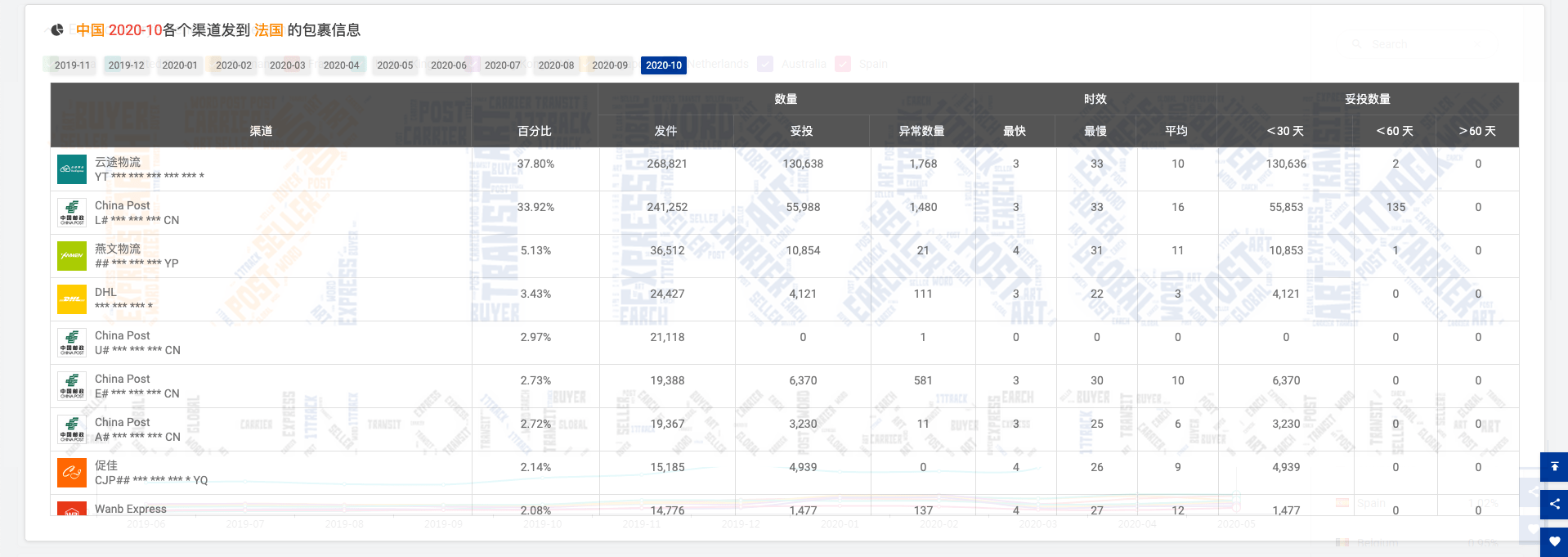
Task: Click the 时效 group header
Action: tap(1095, 99)
